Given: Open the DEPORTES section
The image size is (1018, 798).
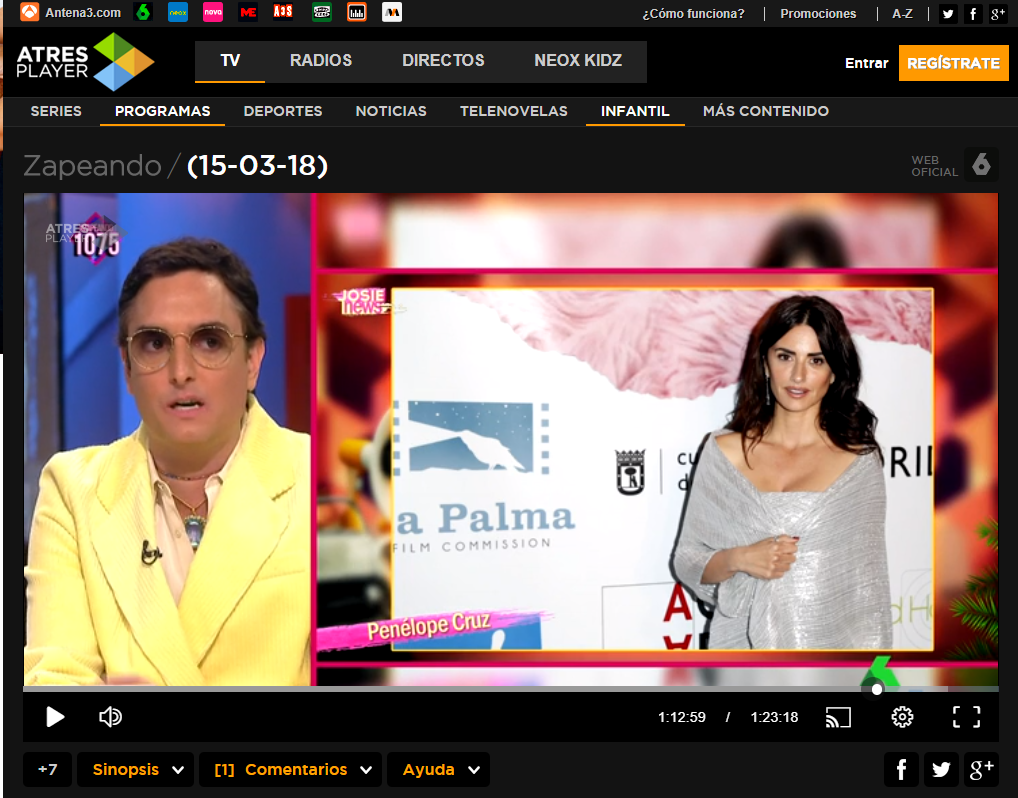Looking at the screenshot, I should pyautogui.click(x=282, y=111).
